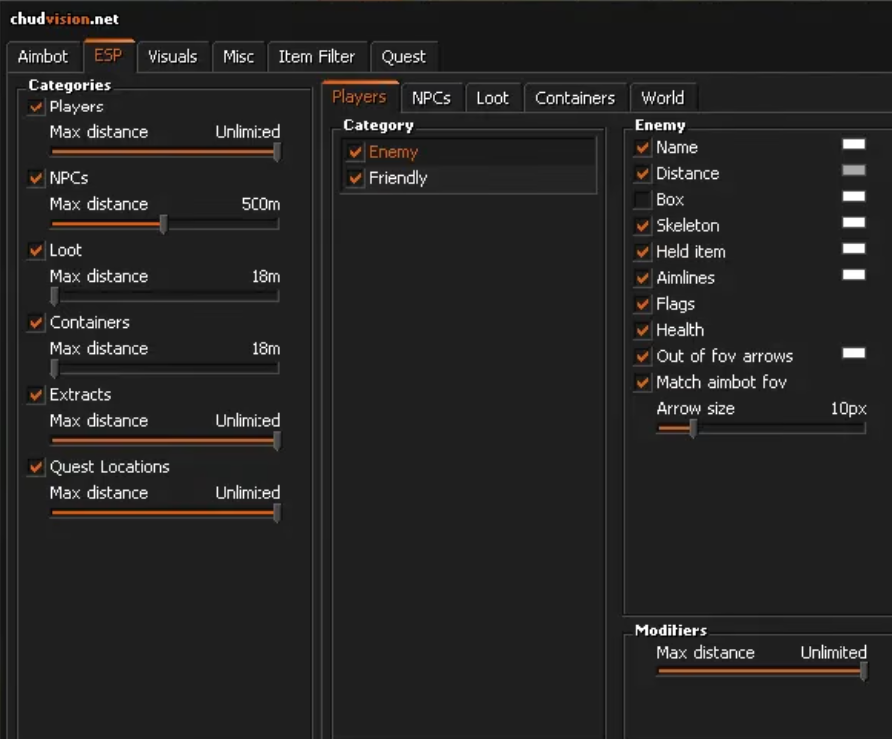Switch to the Containers sub-tab
Screen dimensions: 892x739
574,98
